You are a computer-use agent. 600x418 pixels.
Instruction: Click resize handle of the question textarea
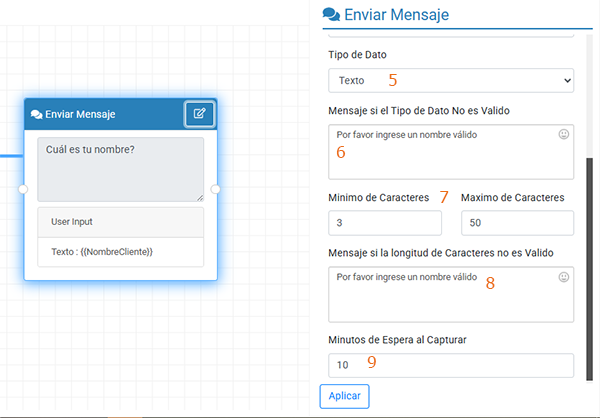point(199,196)
